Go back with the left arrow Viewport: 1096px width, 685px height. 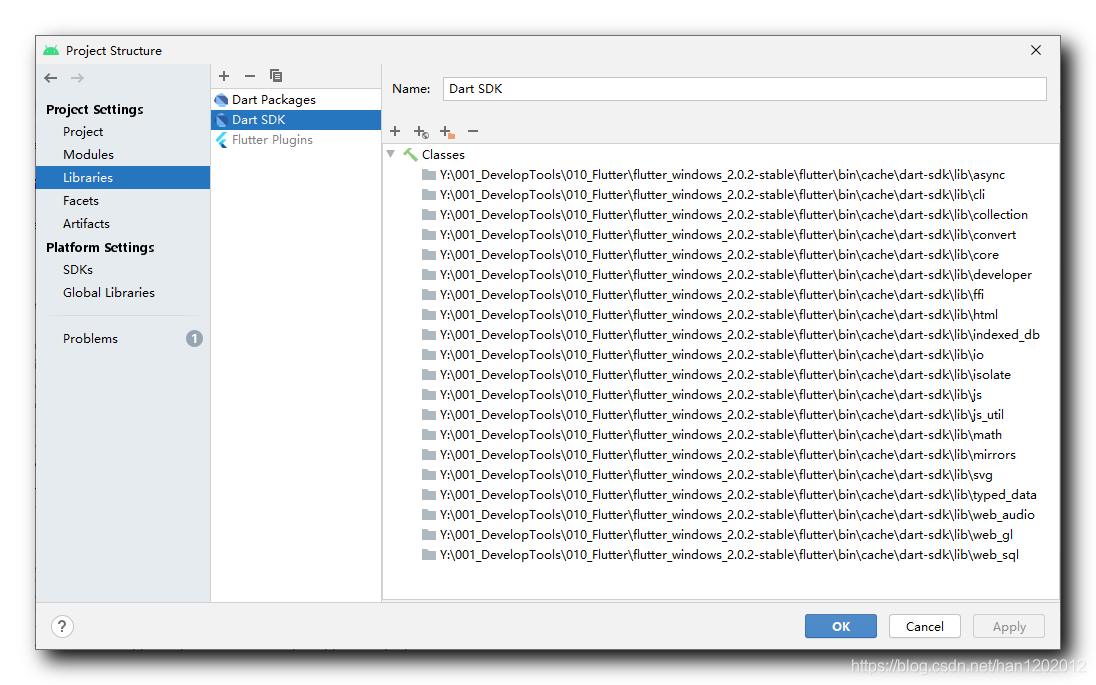(50, 78)
